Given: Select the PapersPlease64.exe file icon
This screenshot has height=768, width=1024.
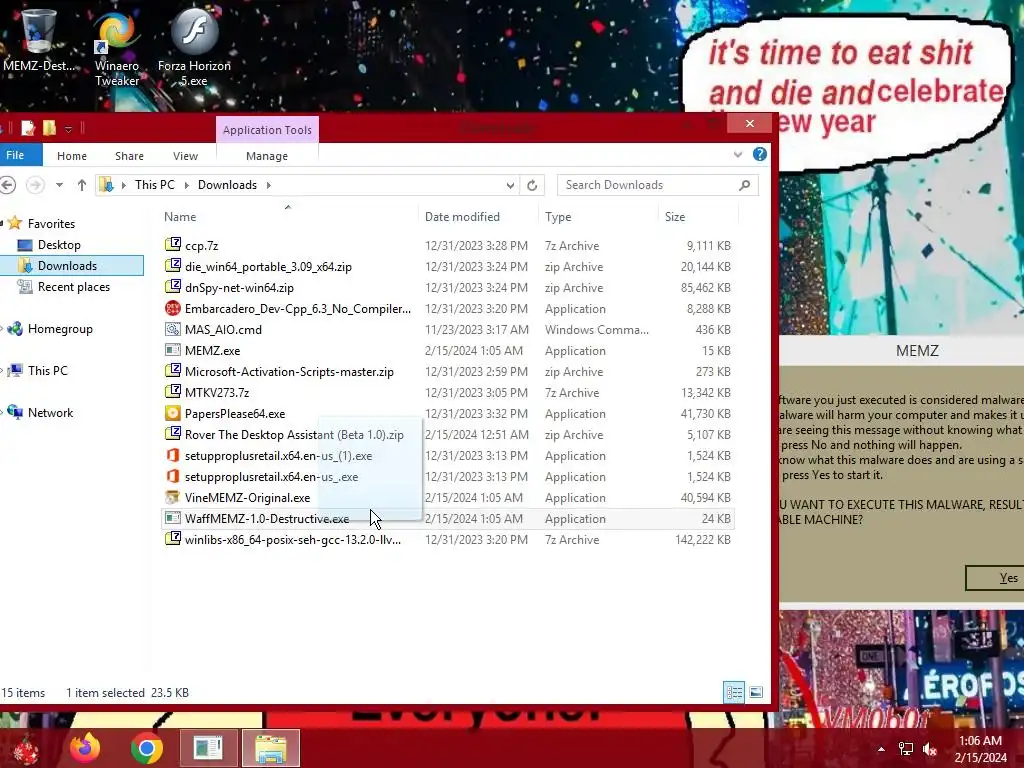Looking at the screenshot, I should (172, 413).
